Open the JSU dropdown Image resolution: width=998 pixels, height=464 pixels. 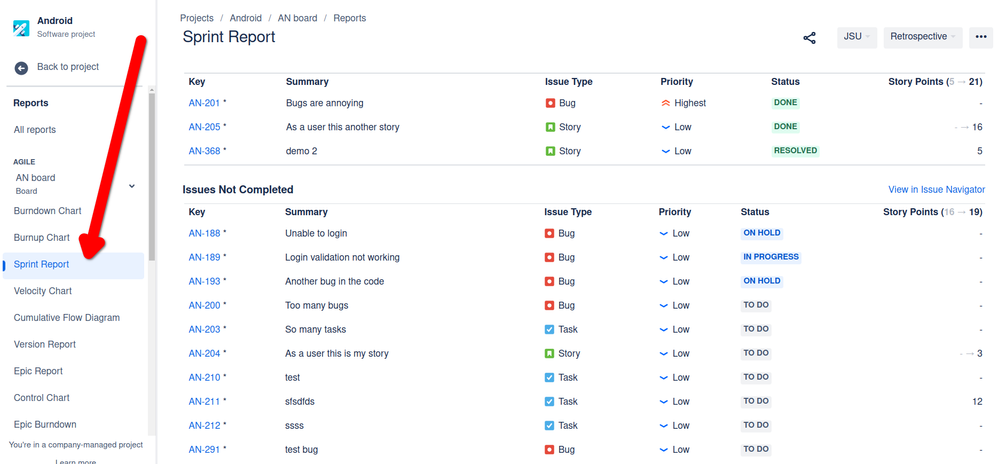[x=857, y=38]
